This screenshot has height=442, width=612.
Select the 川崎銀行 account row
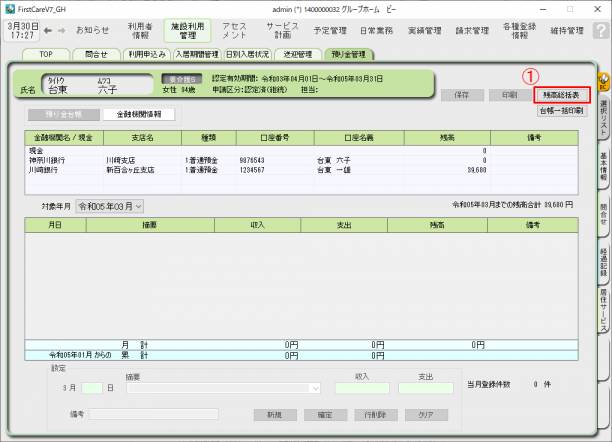pos(300,170)
